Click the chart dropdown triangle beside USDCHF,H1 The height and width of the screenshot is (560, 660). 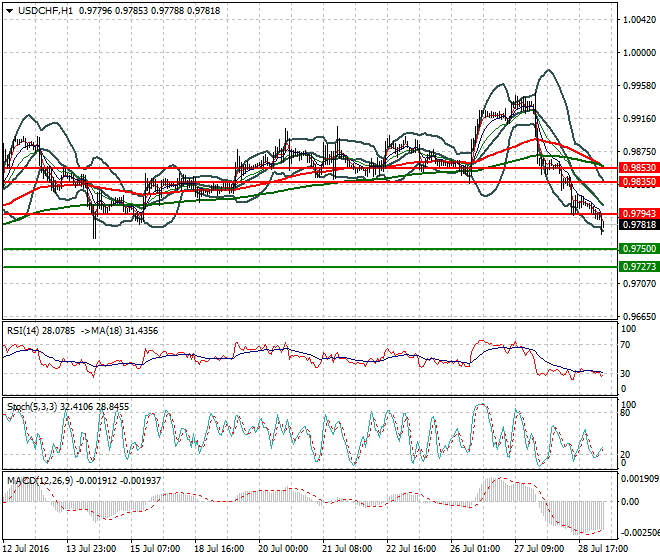pyautogui.click(x=9, y=11)
